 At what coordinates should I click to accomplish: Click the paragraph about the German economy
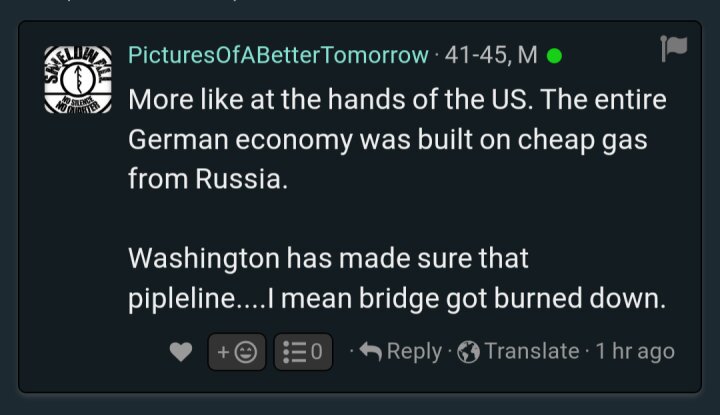coord(397,139)
